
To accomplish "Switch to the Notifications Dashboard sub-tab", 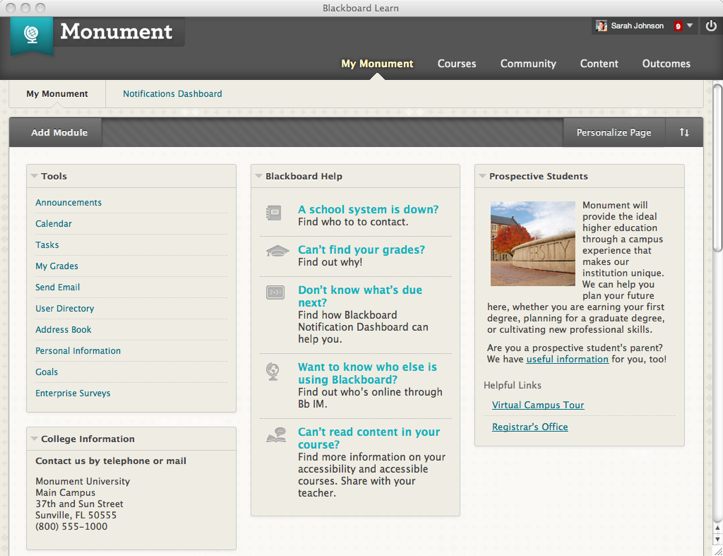I will pyautogui.click(x=172, y=94).
